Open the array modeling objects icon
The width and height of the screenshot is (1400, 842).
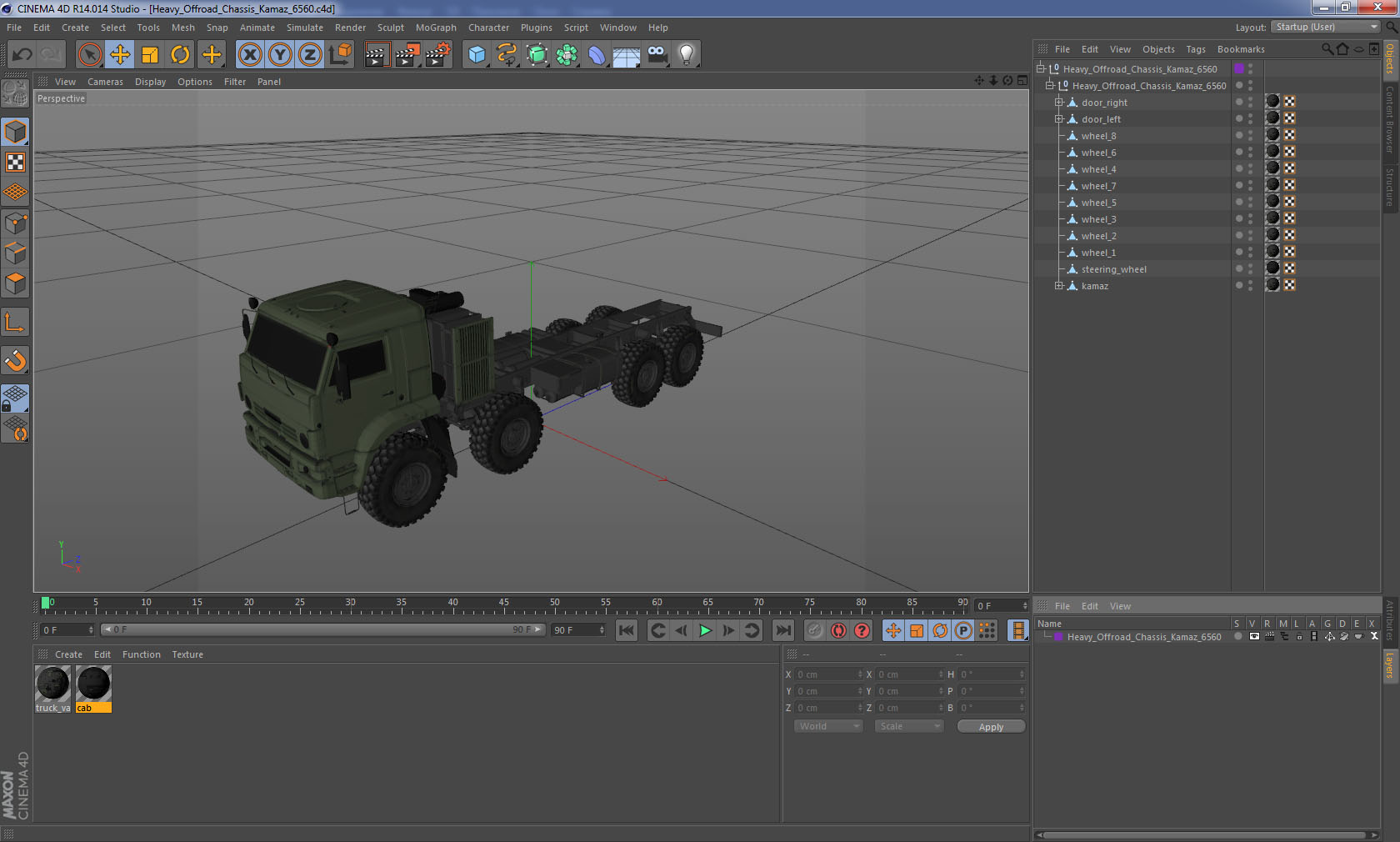[x=567, y=55]
